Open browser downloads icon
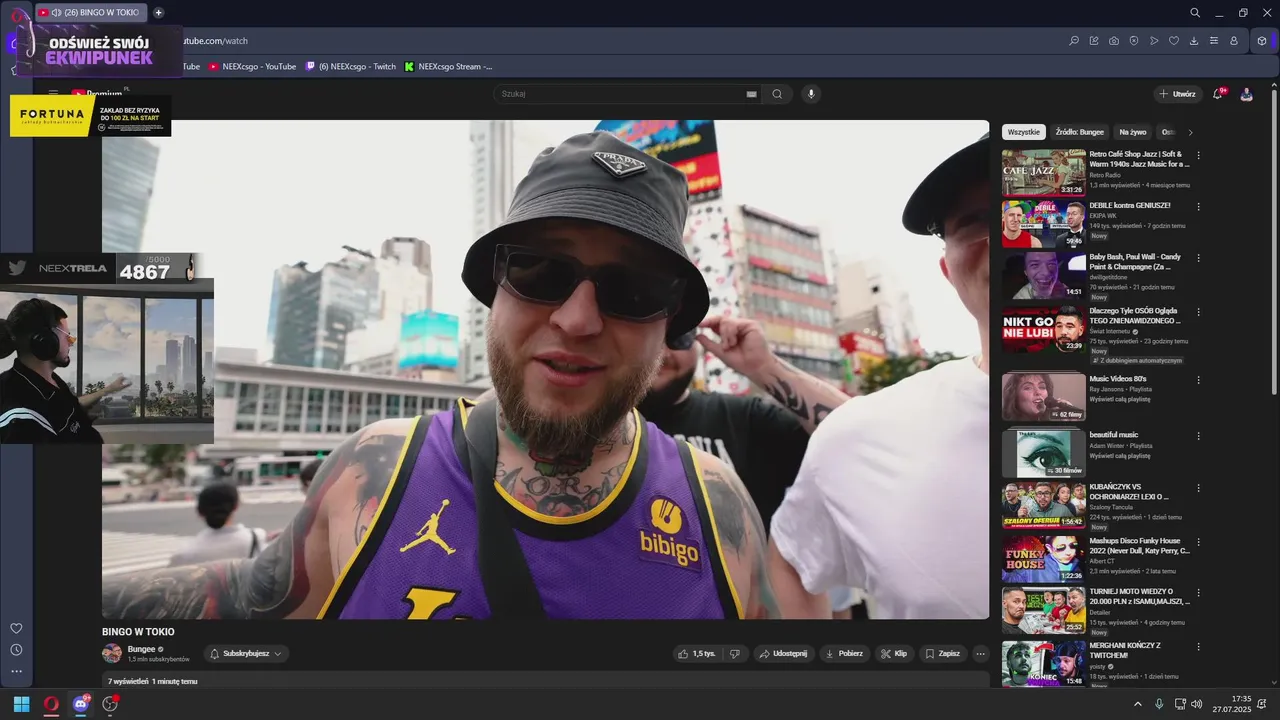This screenshot has width=1280, height=720. pos(1194,41)
